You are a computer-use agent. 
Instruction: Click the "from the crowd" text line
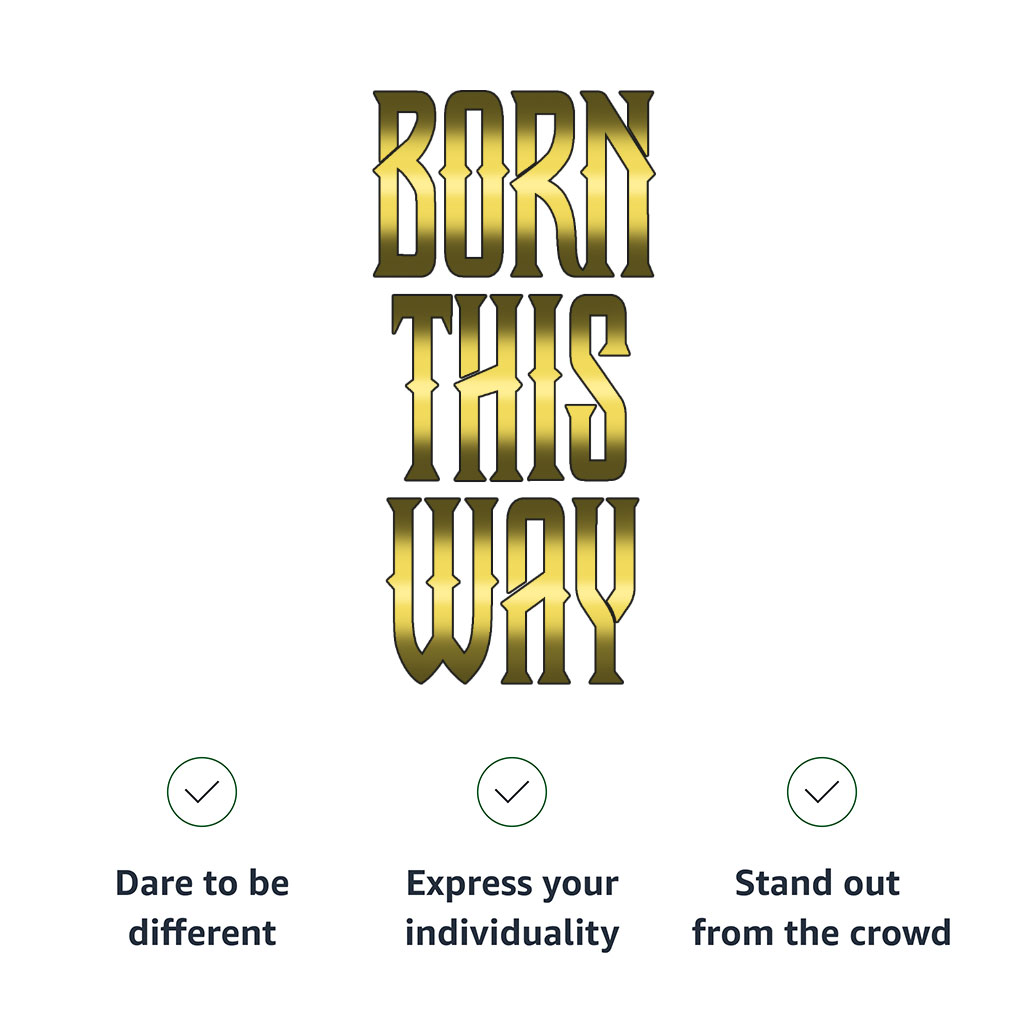[821, 933]
